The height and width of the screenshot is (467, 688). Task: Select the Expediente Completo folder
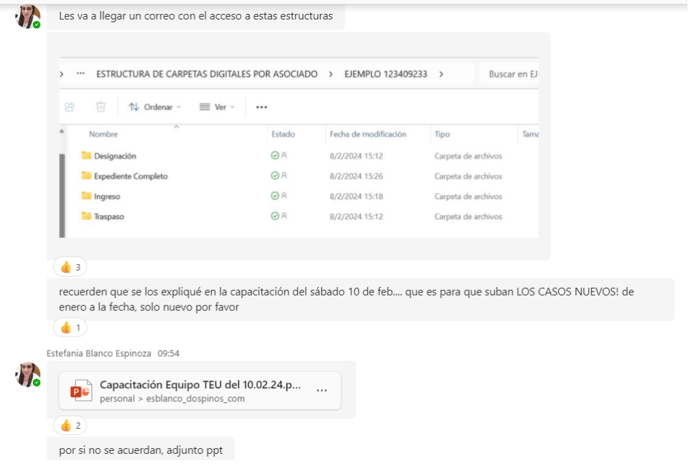click(131, 176)
